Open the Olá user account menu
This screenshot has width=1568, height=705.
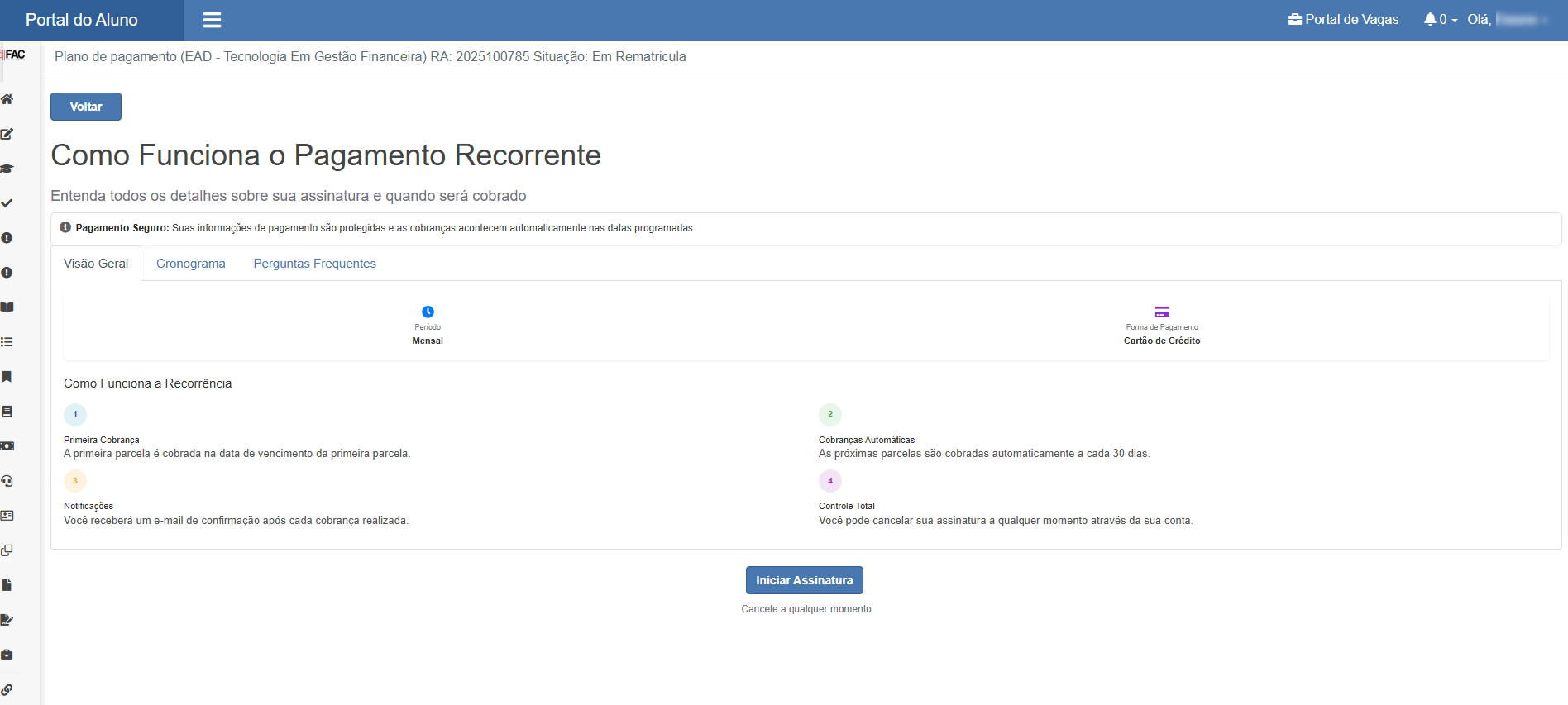(x=1508, y=20)
